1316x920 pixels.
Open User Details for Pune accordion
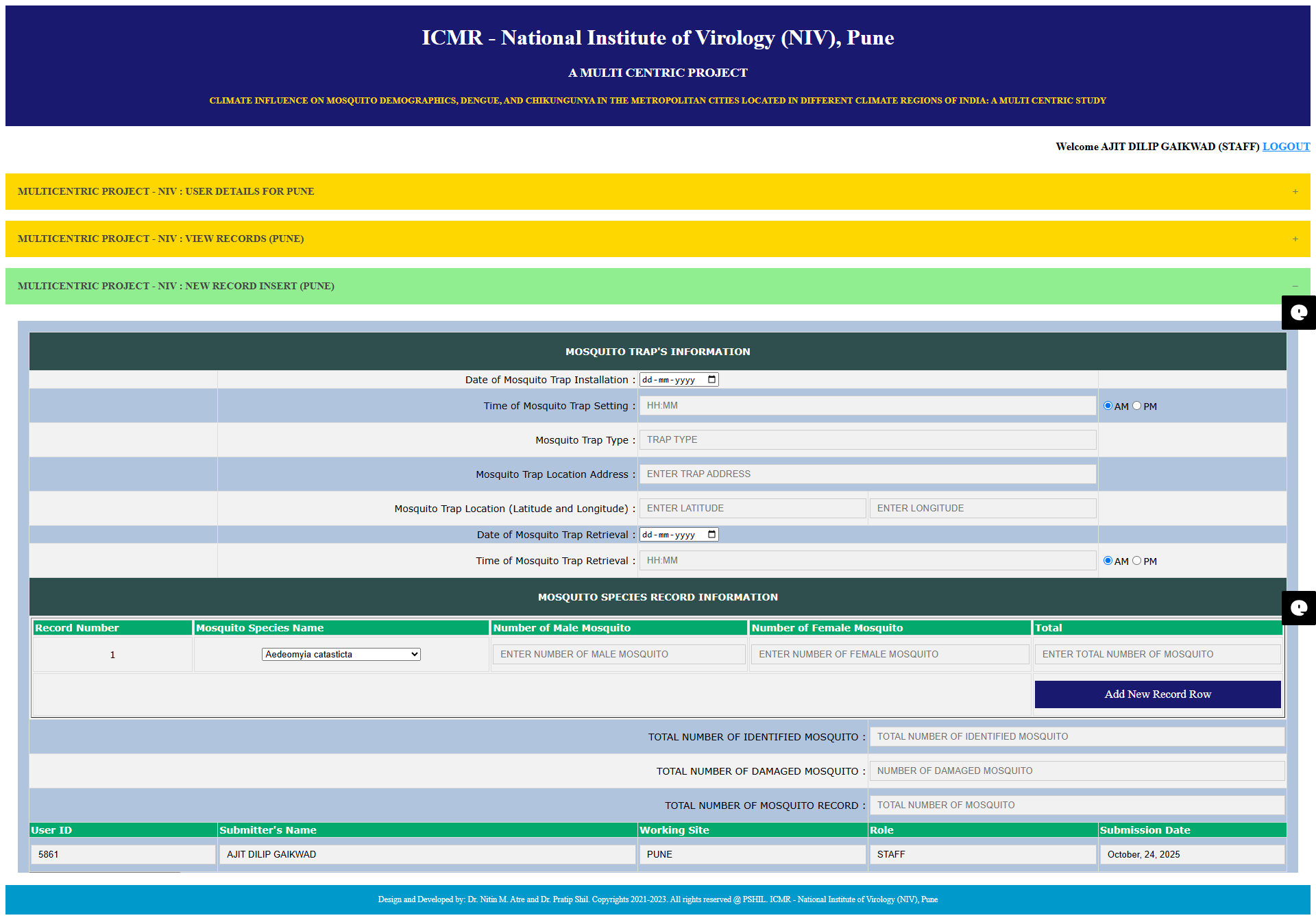pos(166,192)
